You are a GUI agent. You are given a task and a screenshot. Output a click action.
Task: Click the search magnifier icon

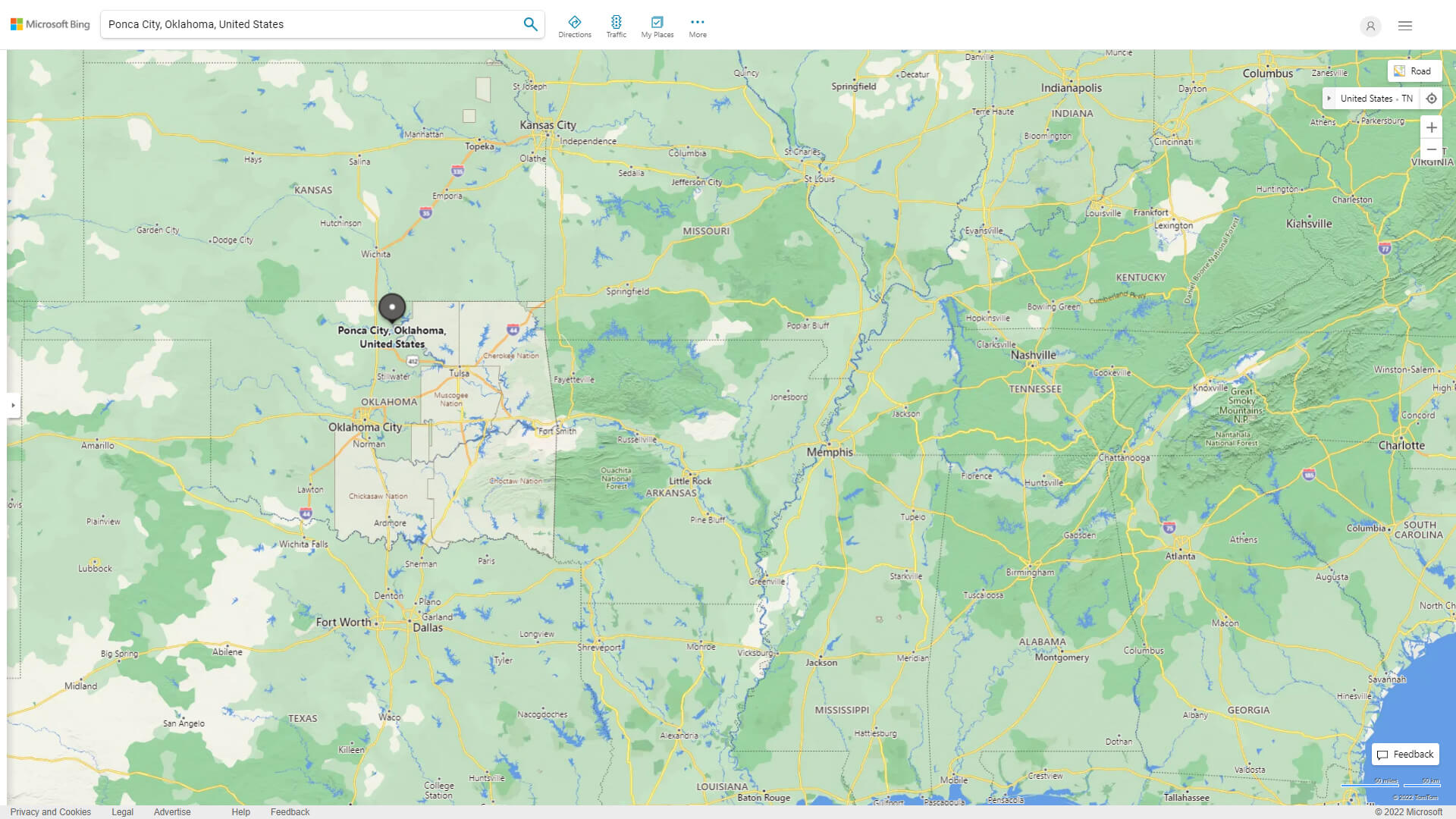(x=530, y=24)
